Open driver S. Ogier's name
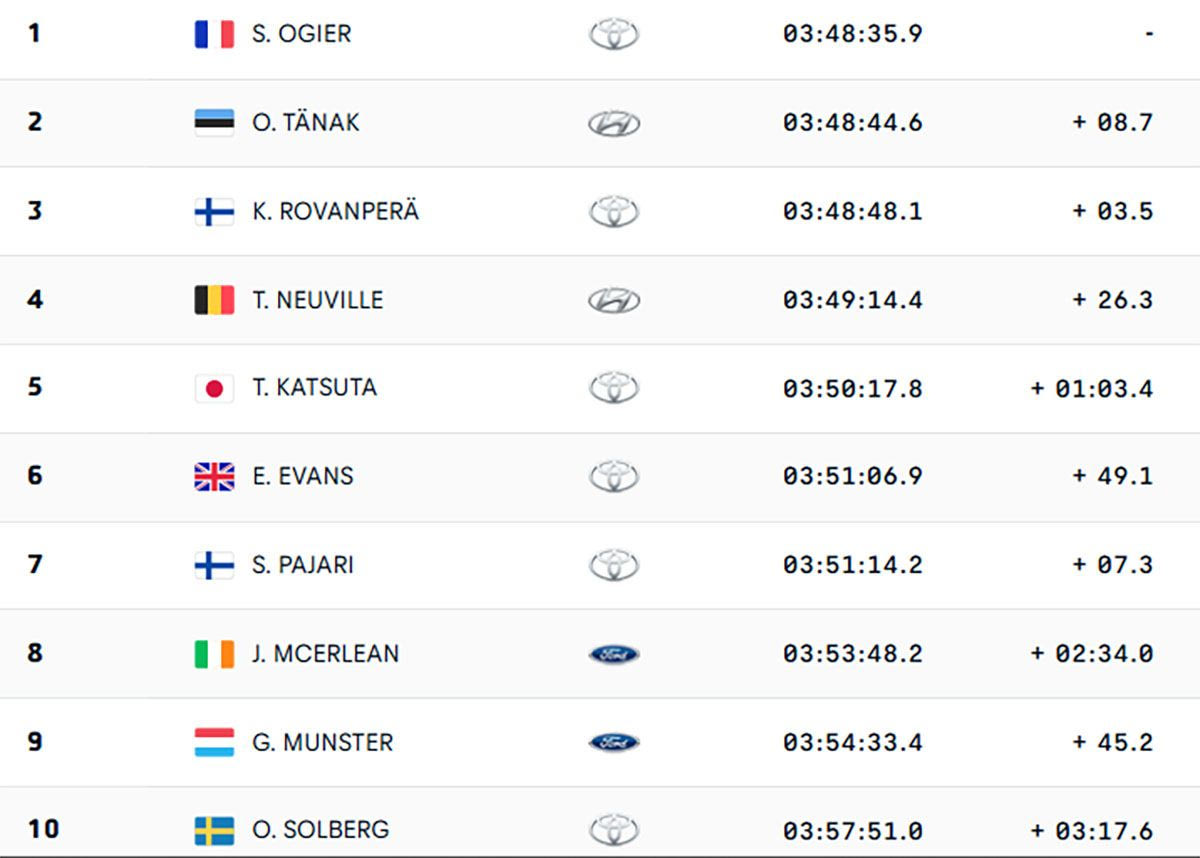Image resolution: width=1200 pixels, height=858 pixels. point(302,34)
